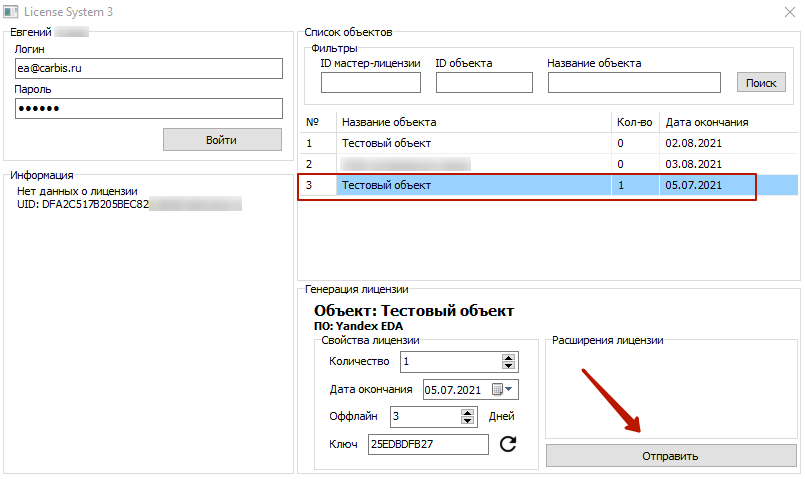Focus the Логин field with ea@carbis.ru
The height and width of the screenshot is (479, 805).
coord(149,68)
